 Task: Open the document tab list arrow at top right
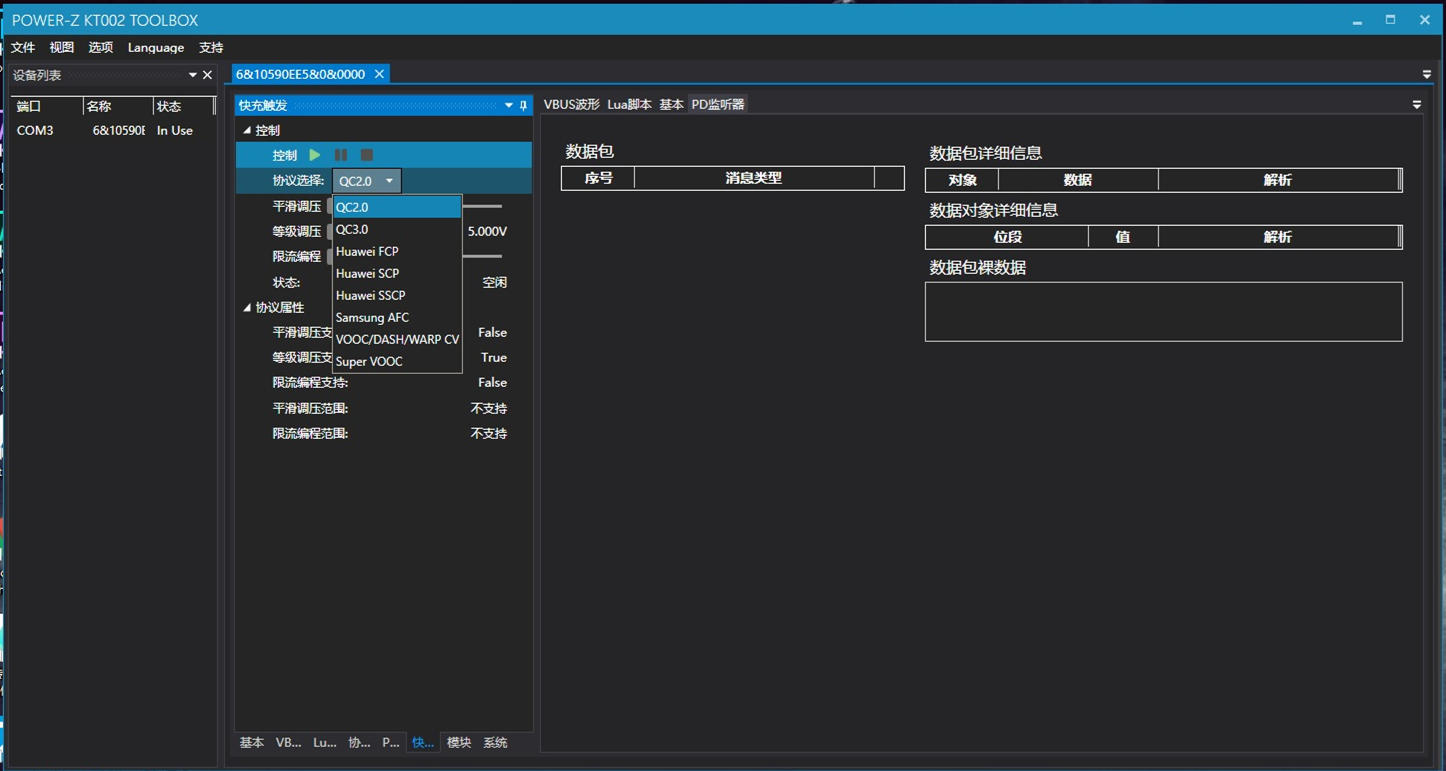(1427, 74)
